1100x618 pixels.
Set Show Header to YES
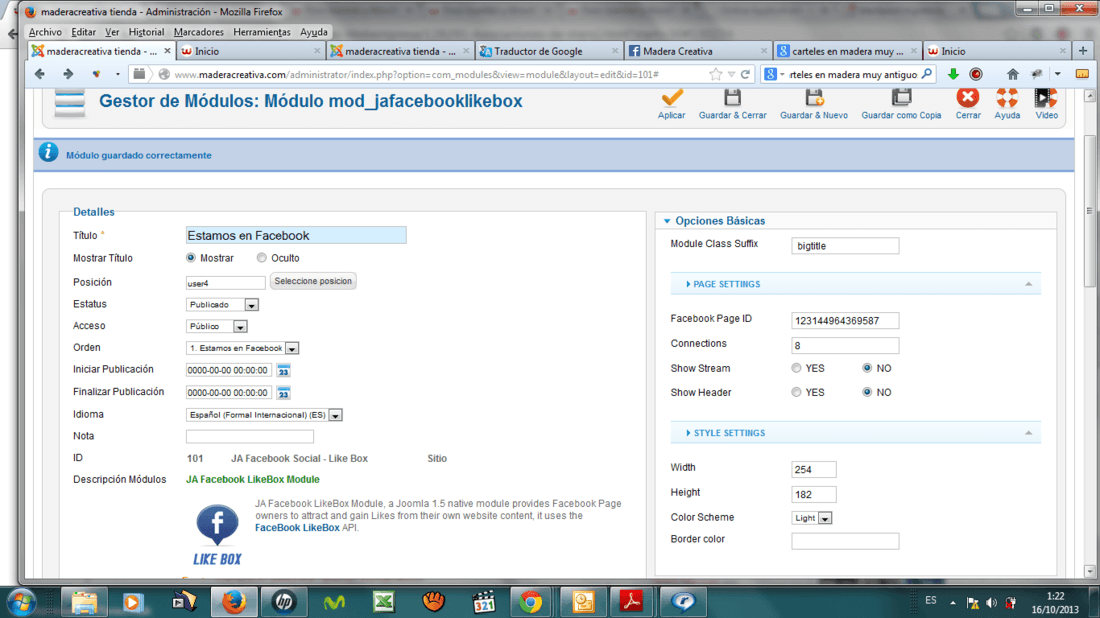click(796, 392)
